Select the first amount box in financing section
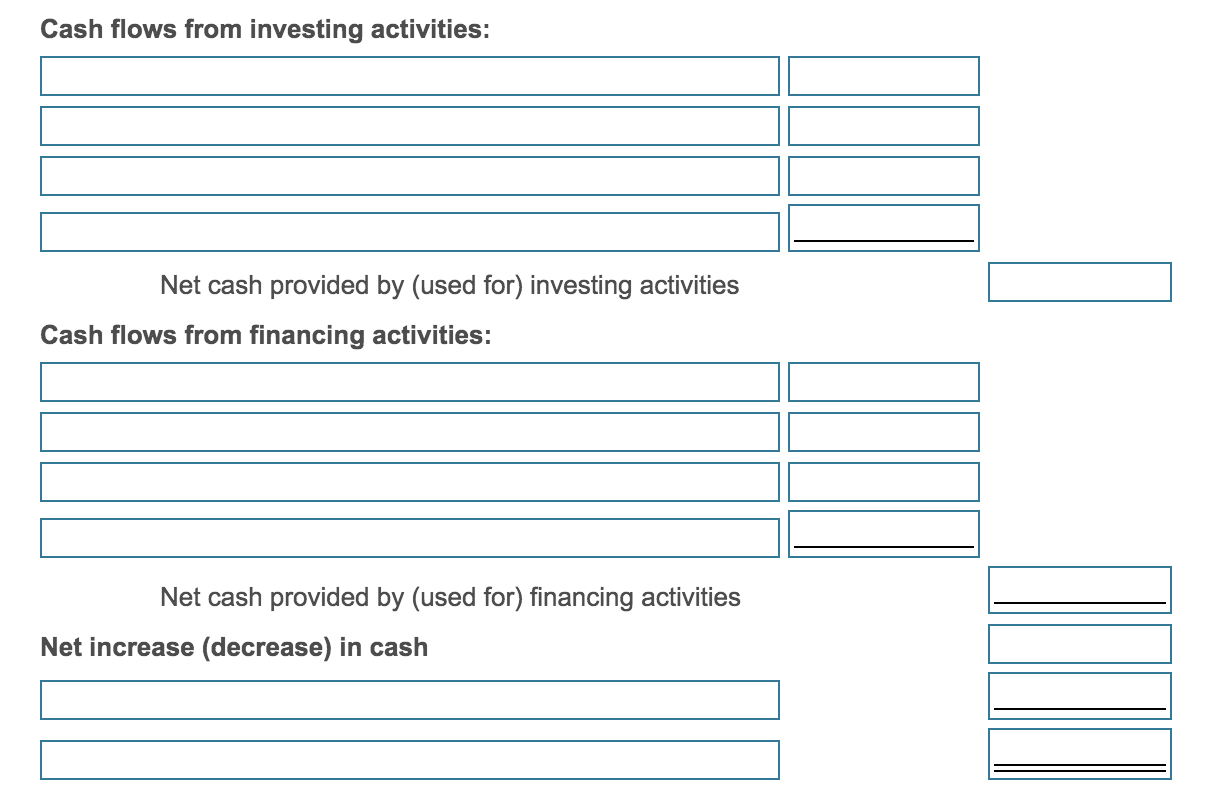The height and width of the screenshot is (798, 1228). coord(884,382)
